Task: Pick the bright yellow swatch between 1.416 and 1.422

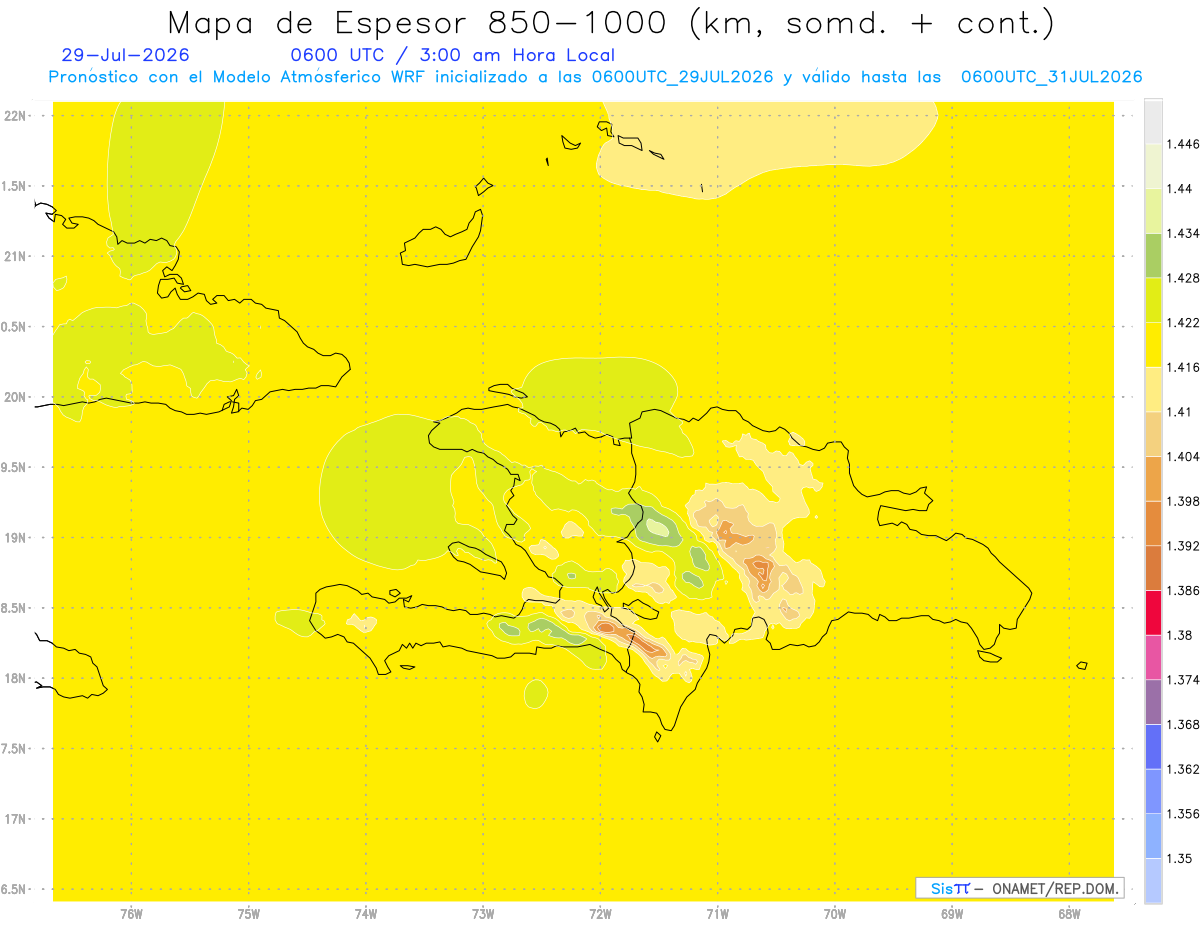Action: [x=1153, y=345]
